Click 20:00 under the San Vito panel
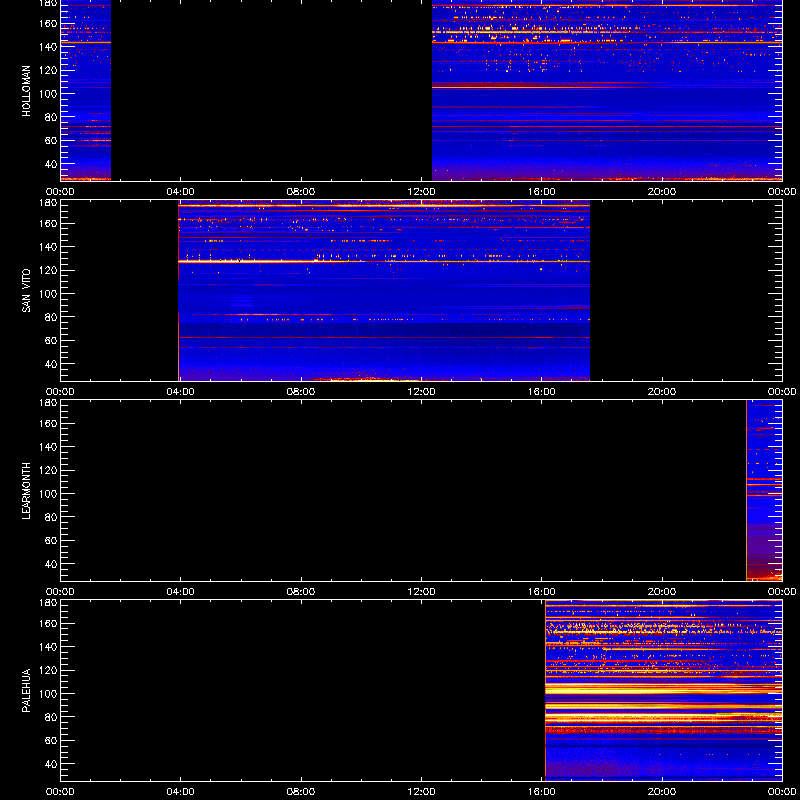The height and width of the screenshot is (800, 800). [x=662, y=392]
